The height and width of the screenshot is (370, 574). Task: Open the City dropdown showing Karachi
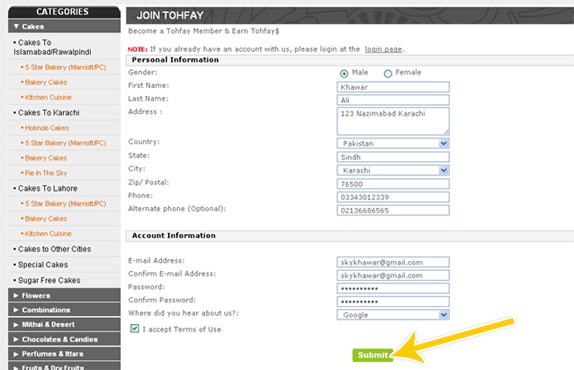393,170
